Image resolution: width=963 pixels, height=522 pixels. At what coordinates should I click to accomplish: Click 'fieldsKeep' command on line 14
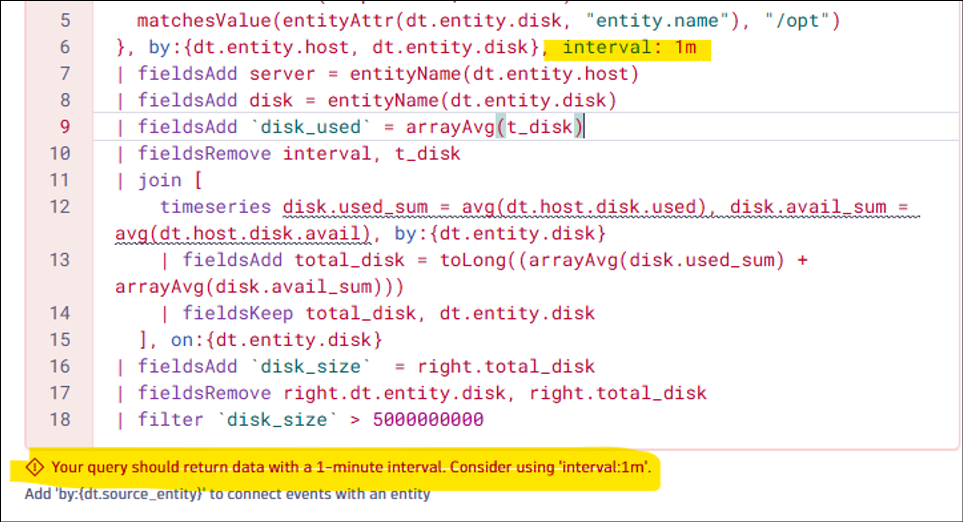238,313
